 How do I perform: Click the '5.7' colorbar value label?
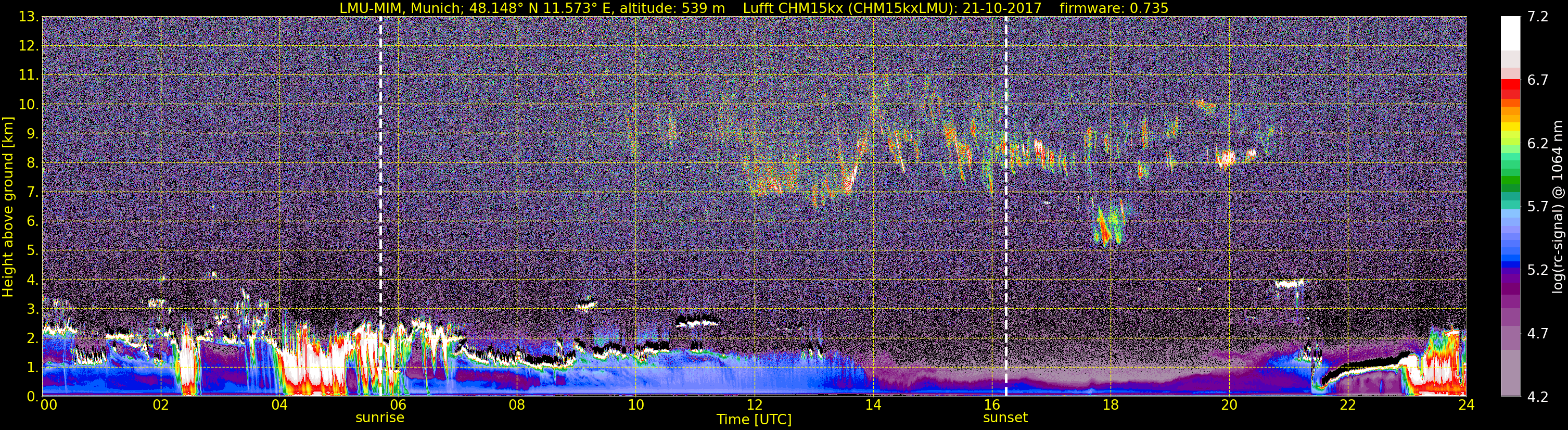click(1538, 207)
